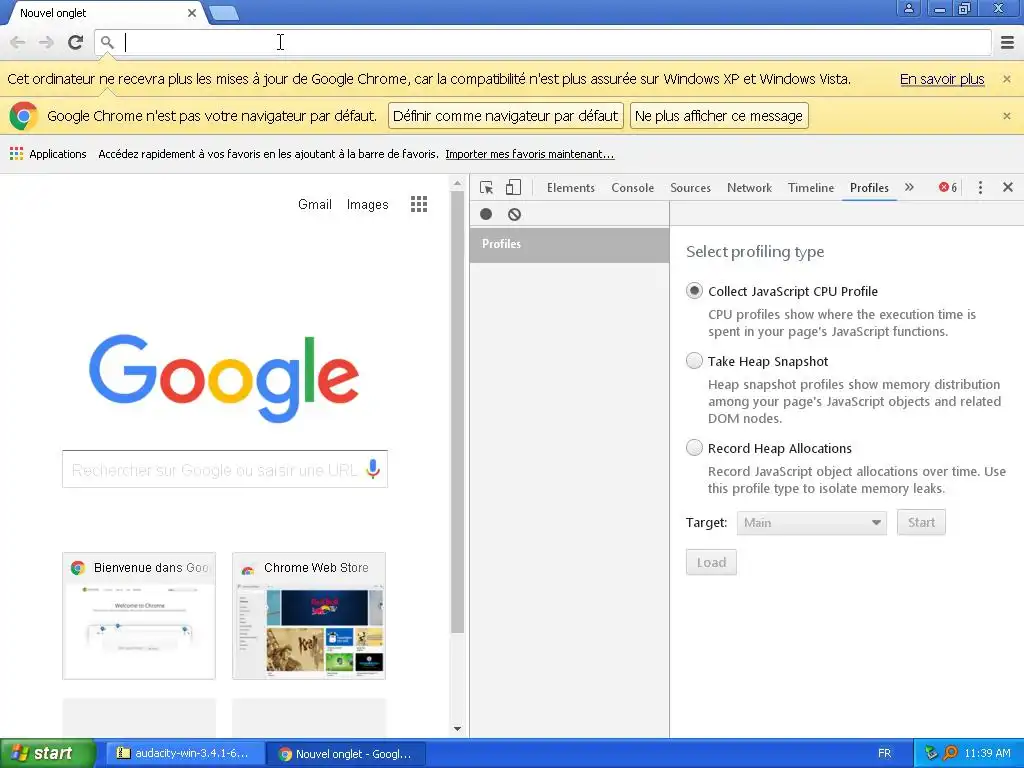Image resolution: width=1024 pixels, height=768 pixels.
Task: Toggle device toolbar in DevTools
Action: (x=513, y=187)
